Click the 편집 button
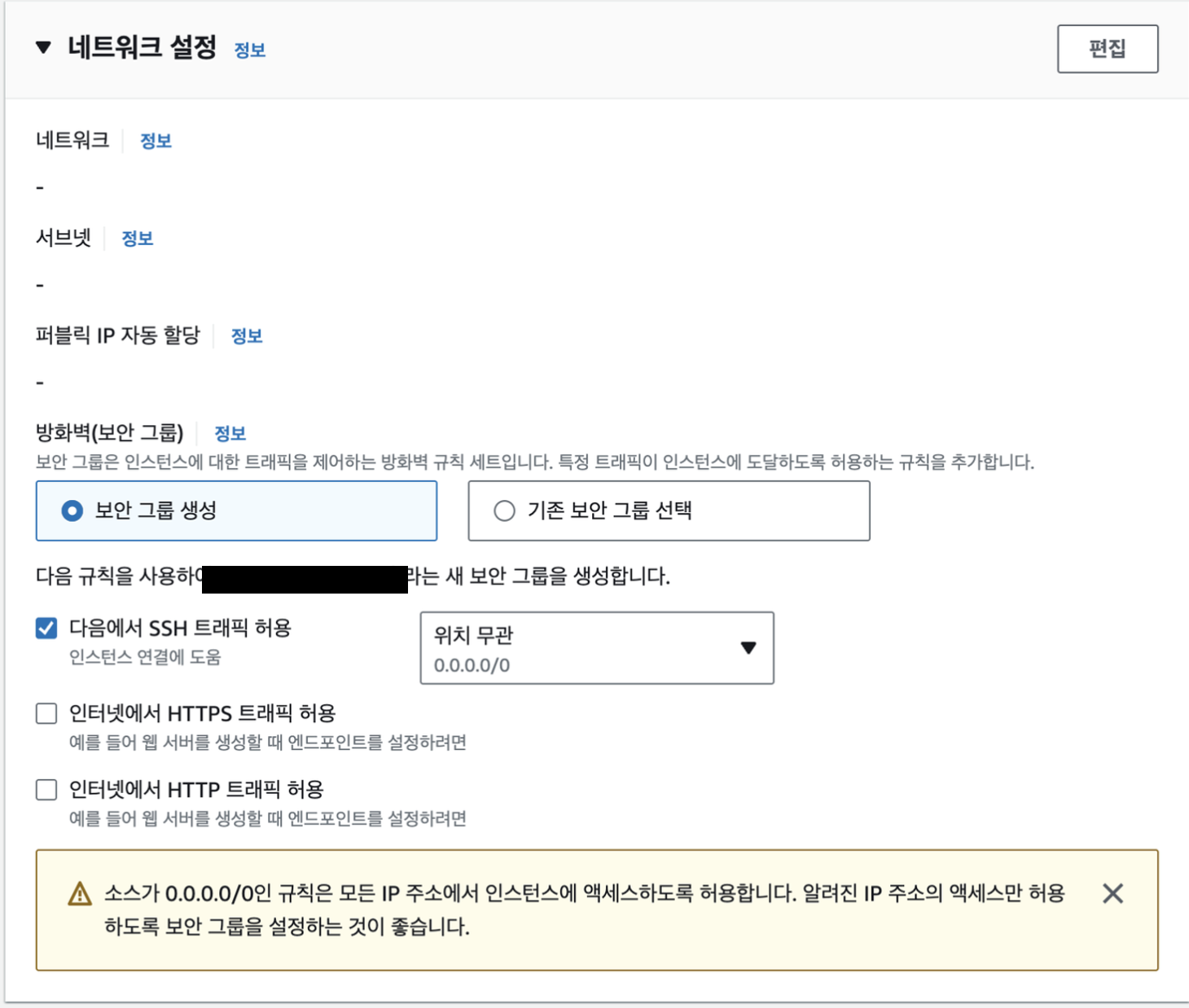 pos(1108,49)
